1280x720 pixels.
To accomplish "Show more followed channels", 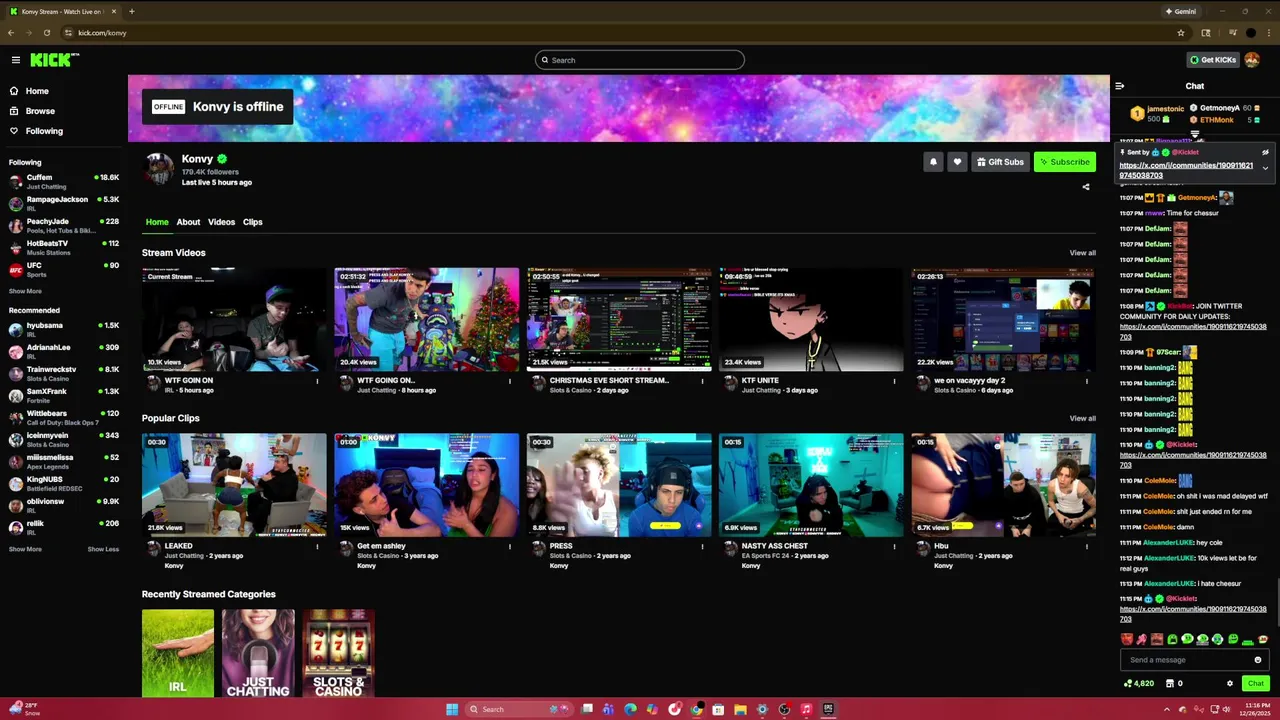I will 25,291.
